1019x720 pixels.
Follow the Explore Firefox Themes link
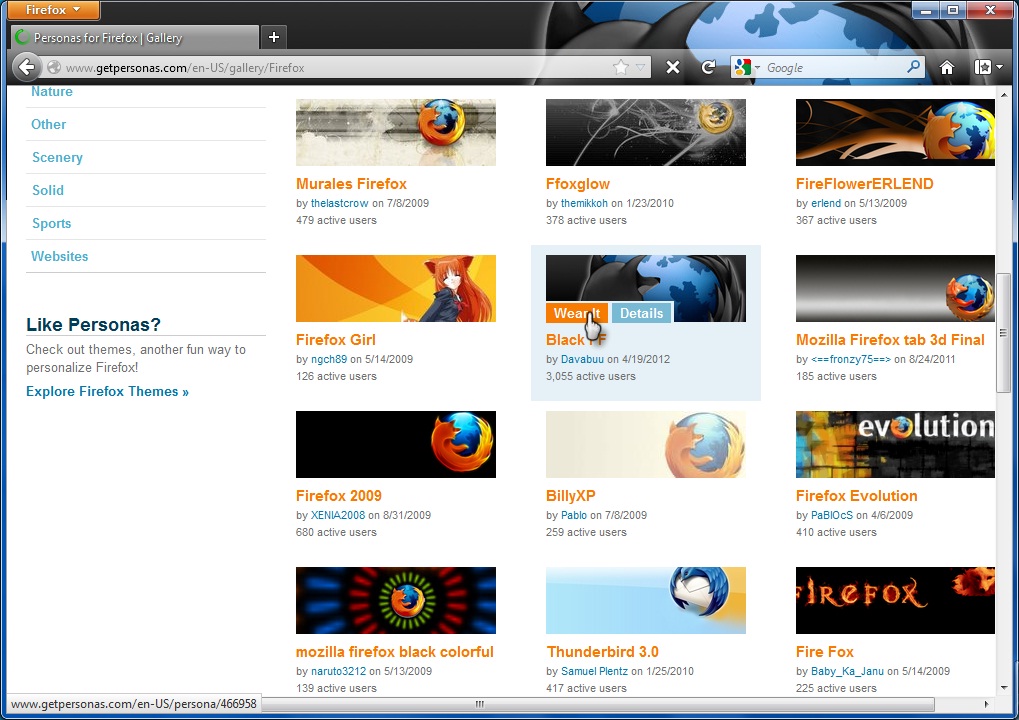click(107, 391)
